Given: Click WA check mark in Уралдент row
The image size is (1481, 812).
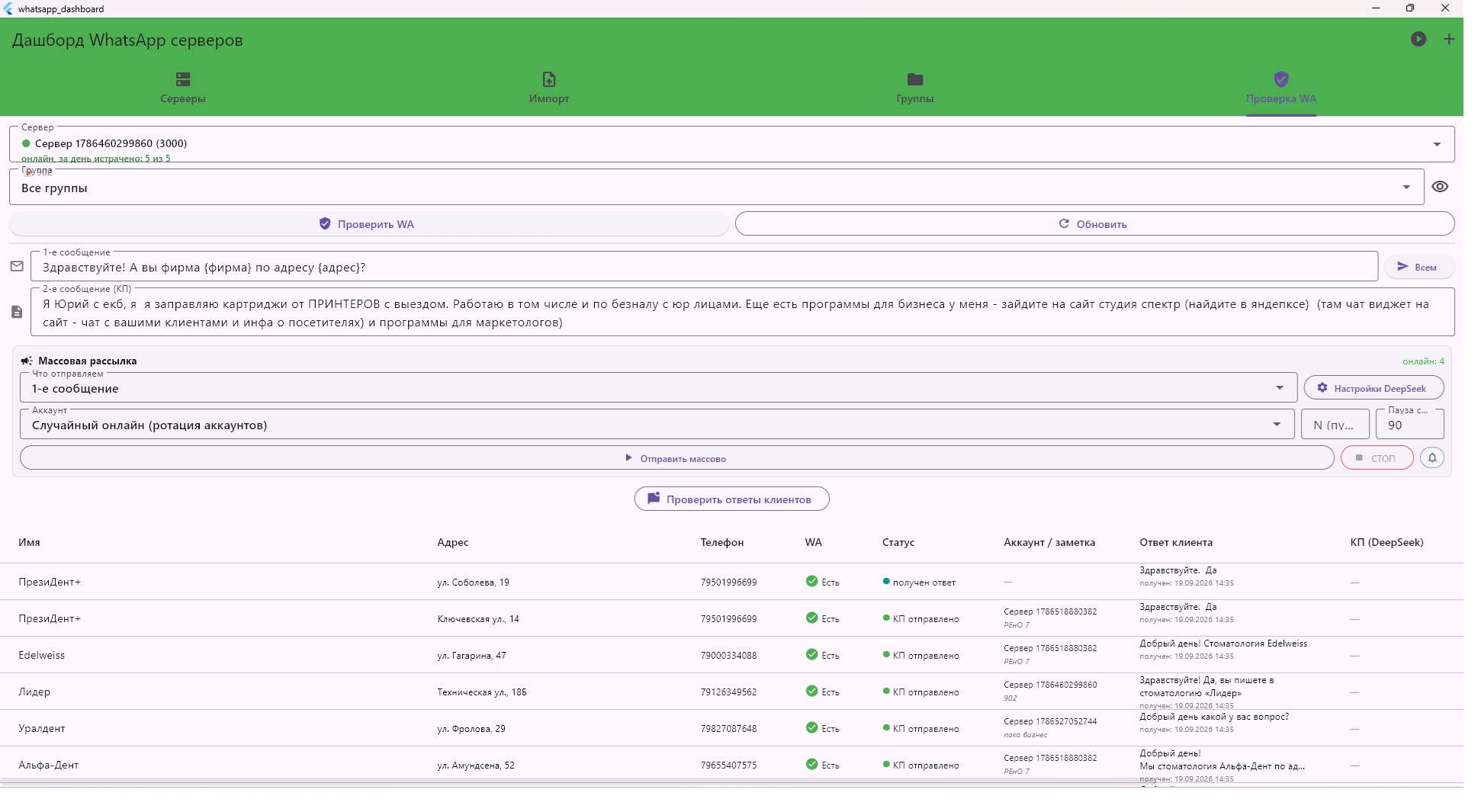Looking at the screenshot, I should pos(811,727).
